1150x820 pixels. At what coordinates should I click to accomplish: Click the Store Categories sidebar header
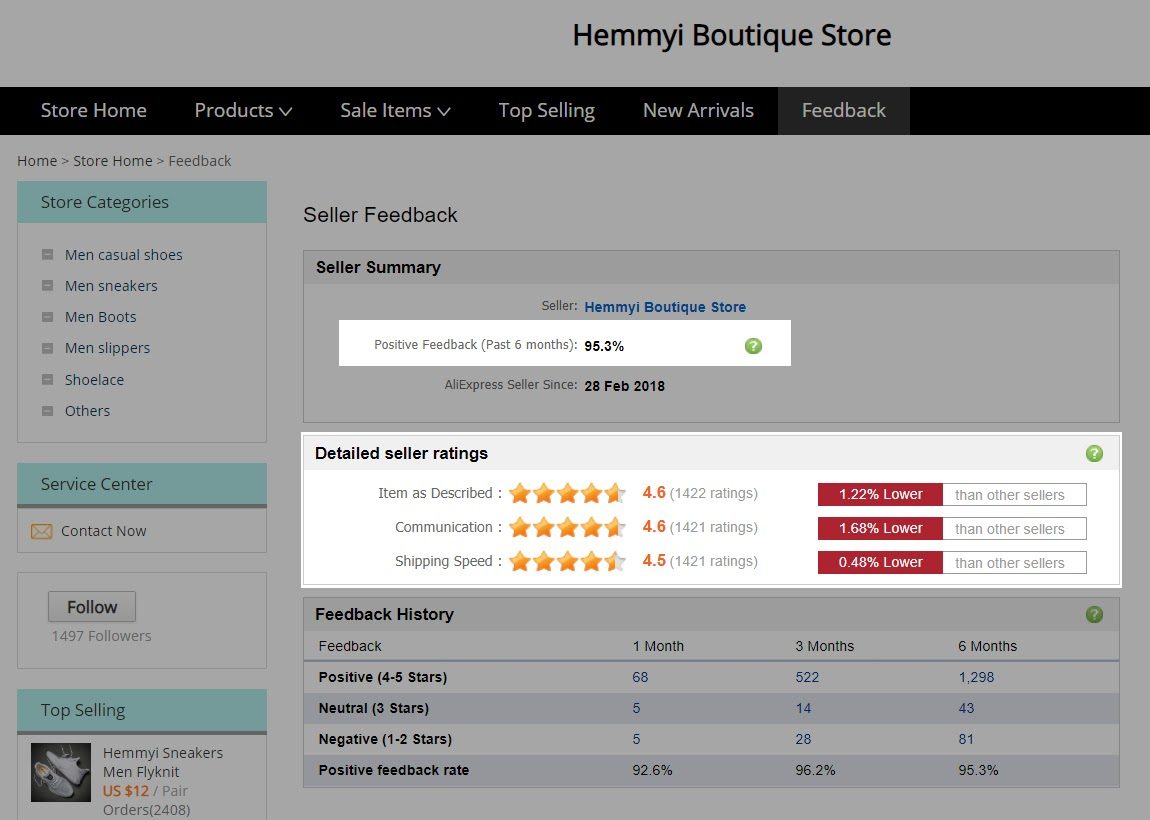(x=142, y=202)
